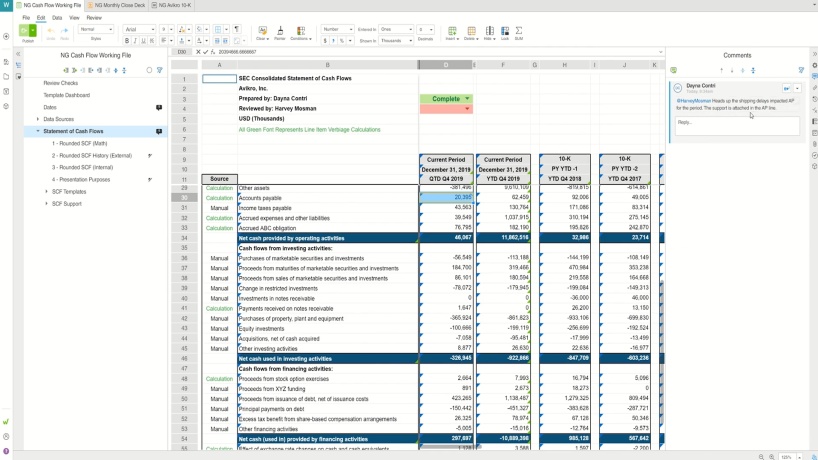Click the Undo arrow icon
The image size is (818, 460).
(51, 31)
